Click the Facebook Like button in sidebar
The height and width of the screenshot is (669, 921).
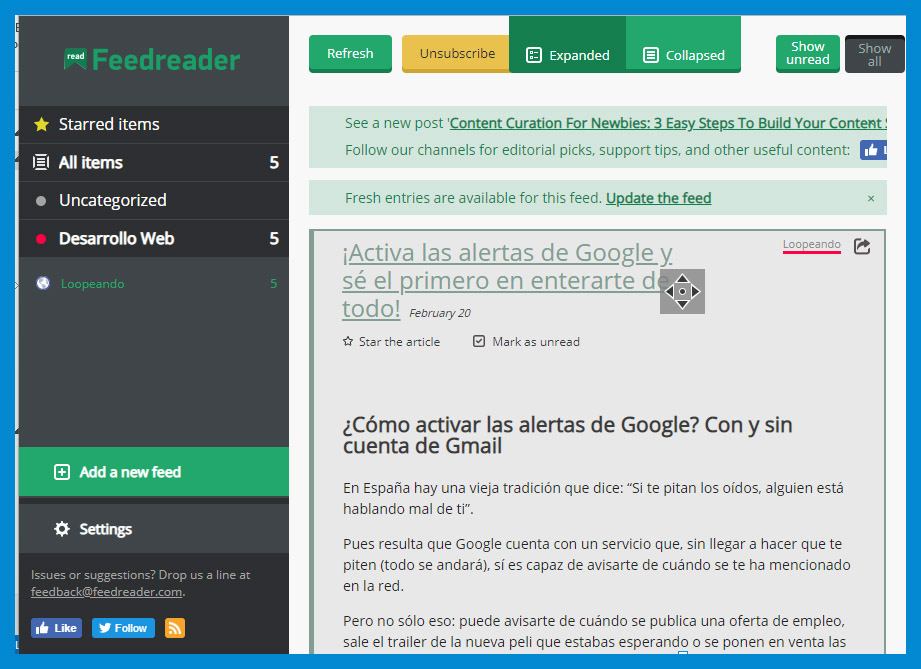56,628
